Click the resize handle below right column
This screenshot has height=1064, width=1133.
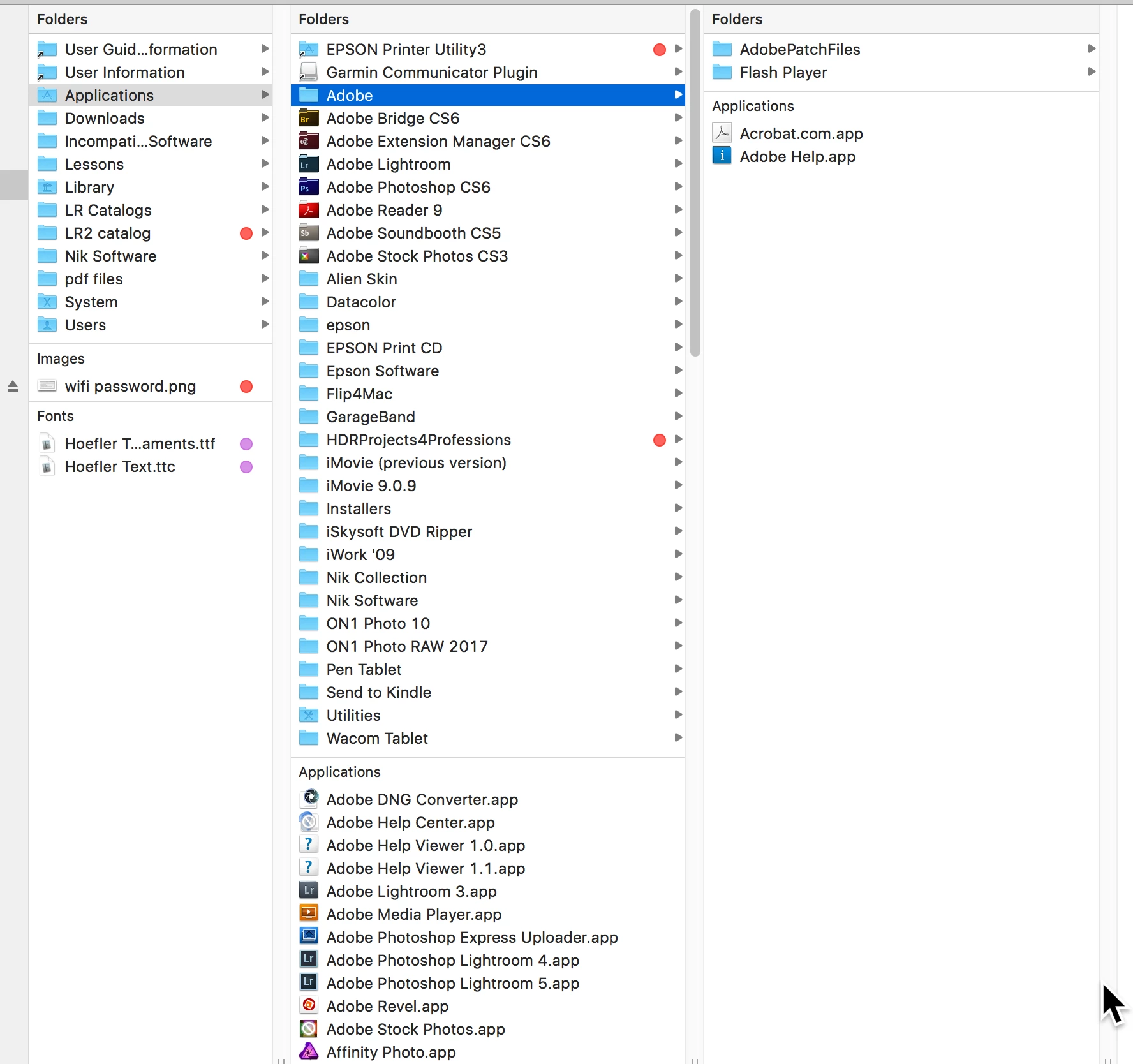(x=1108, y=1060)
